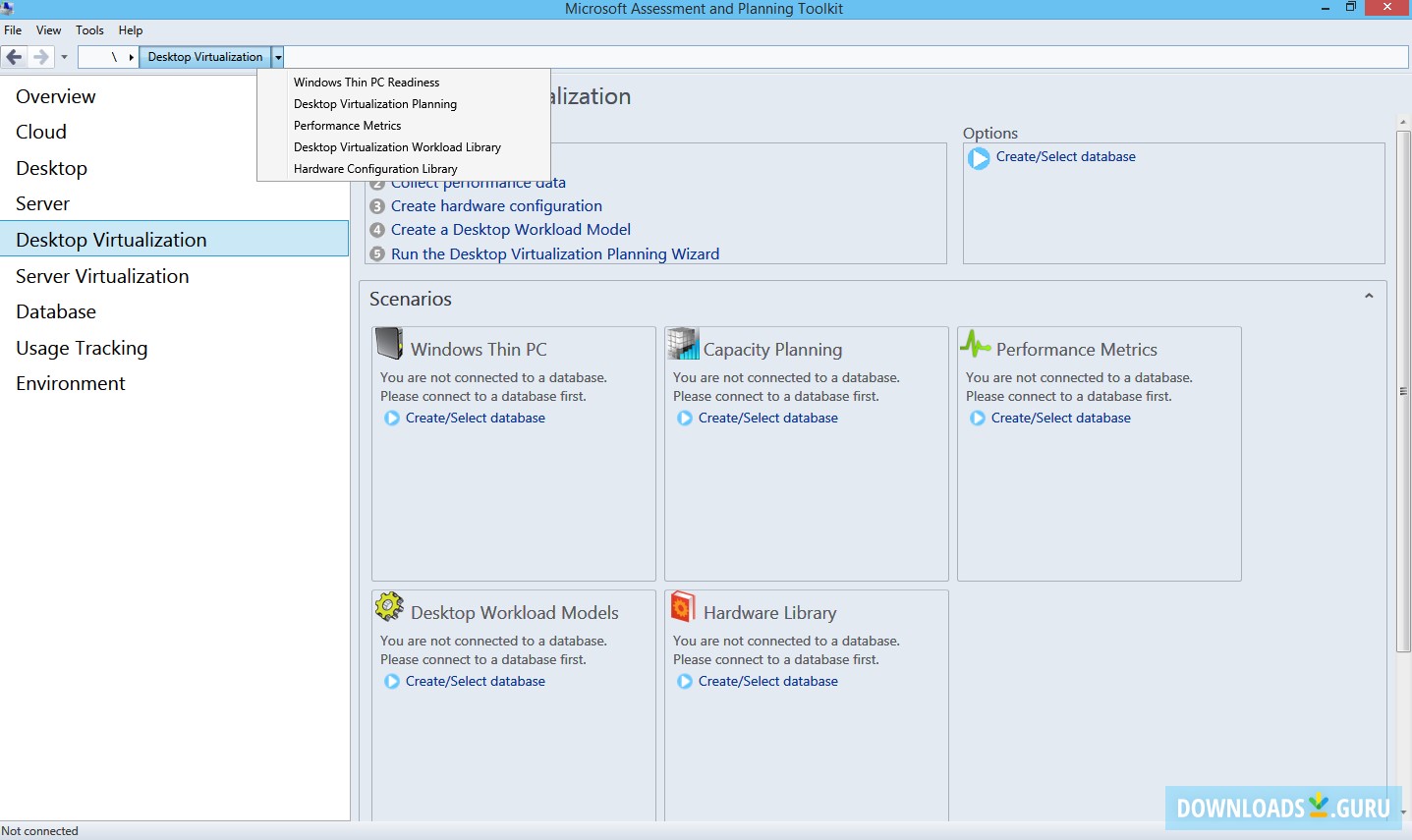Screen dimensions: 1412x840
Task: Click the step 3 number icon
Action: (377, 206)
